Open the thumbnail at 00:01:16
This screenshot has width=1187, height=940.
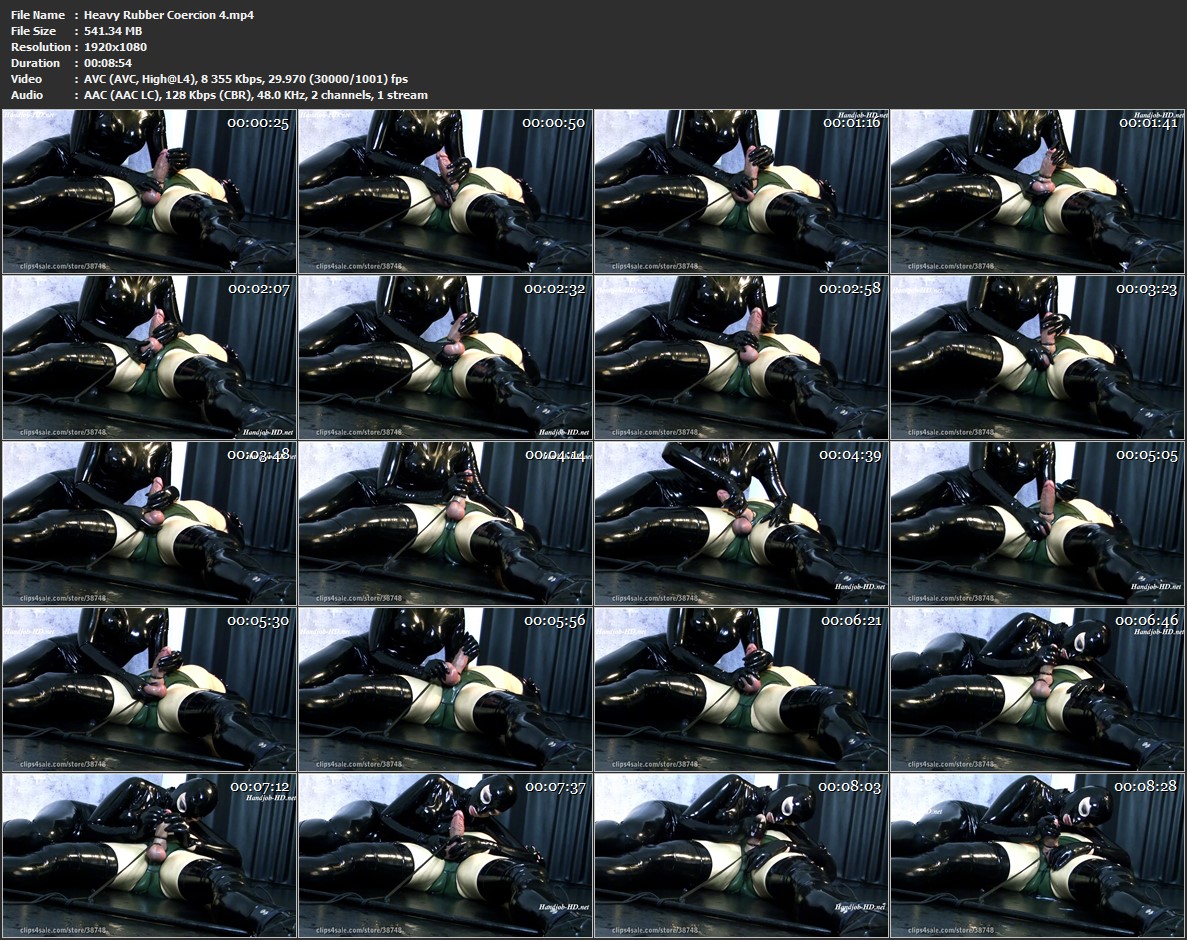(x=741, y=191)
